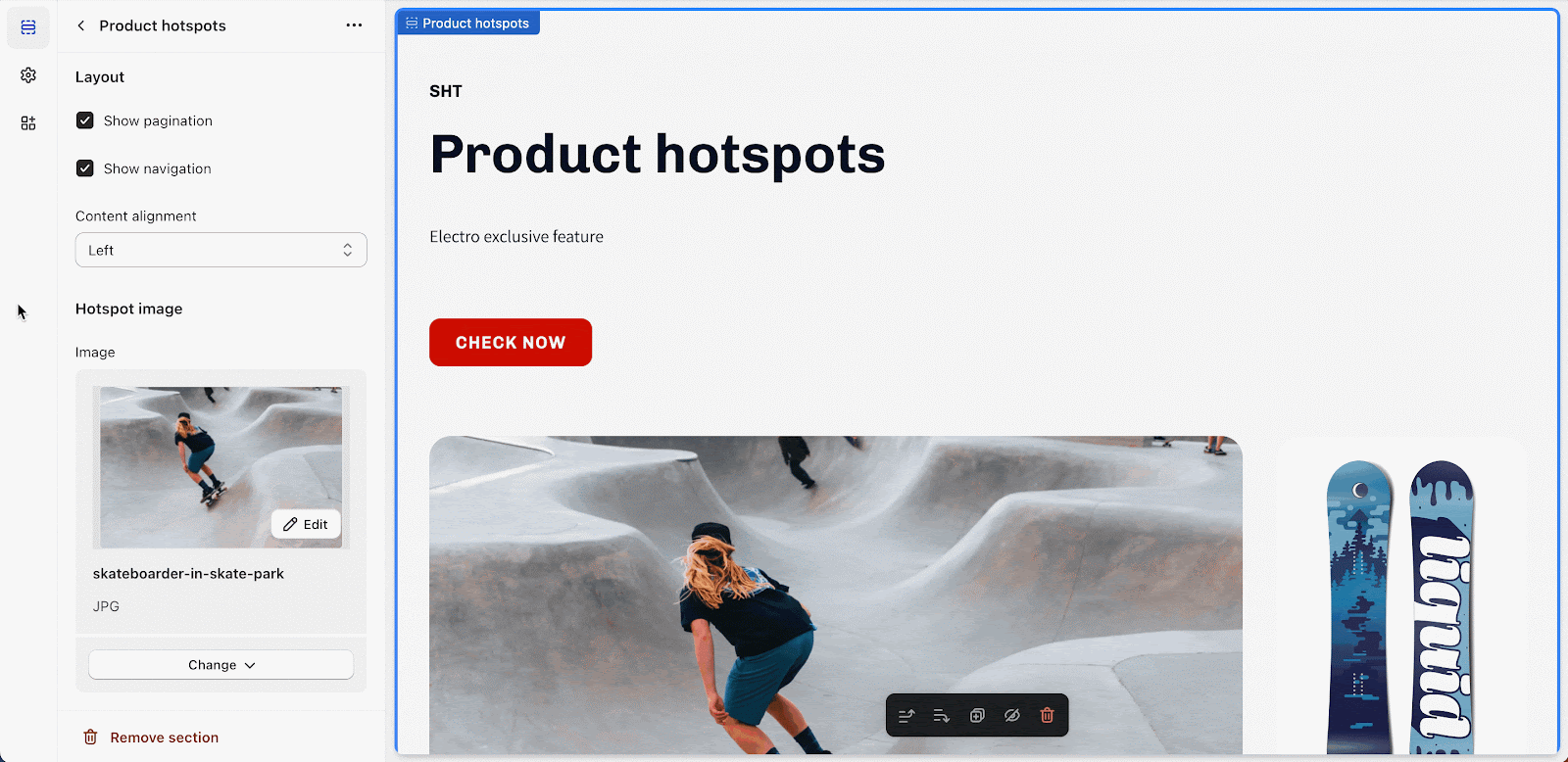Open Content alignment dropdown set to Left
Image resolution: width=1568 pixels, height=762 pixels.
tap(221, 250)
